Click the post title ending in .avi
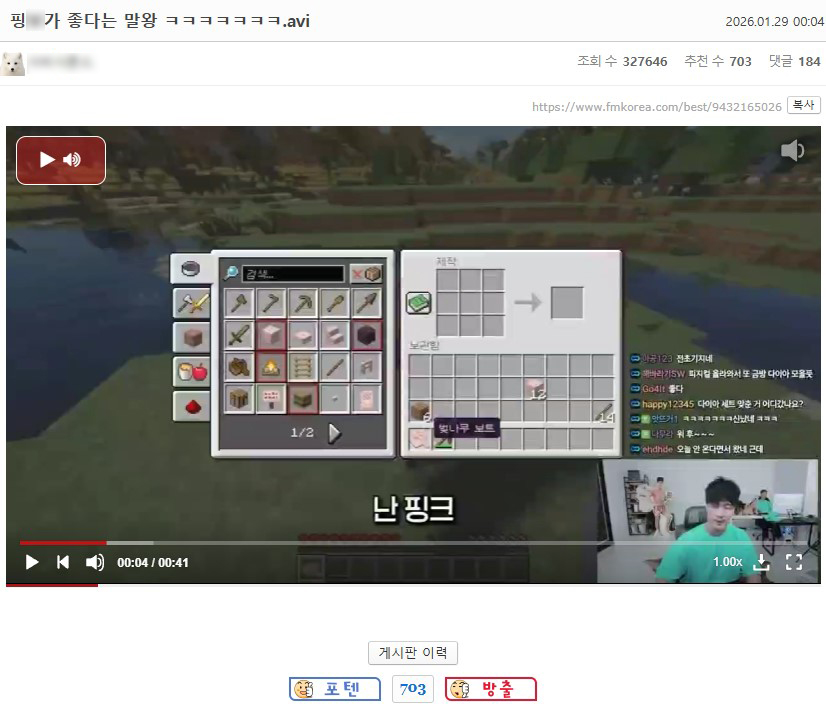The height and width of the screenshot is (708, 826). (x=160, y=21)
